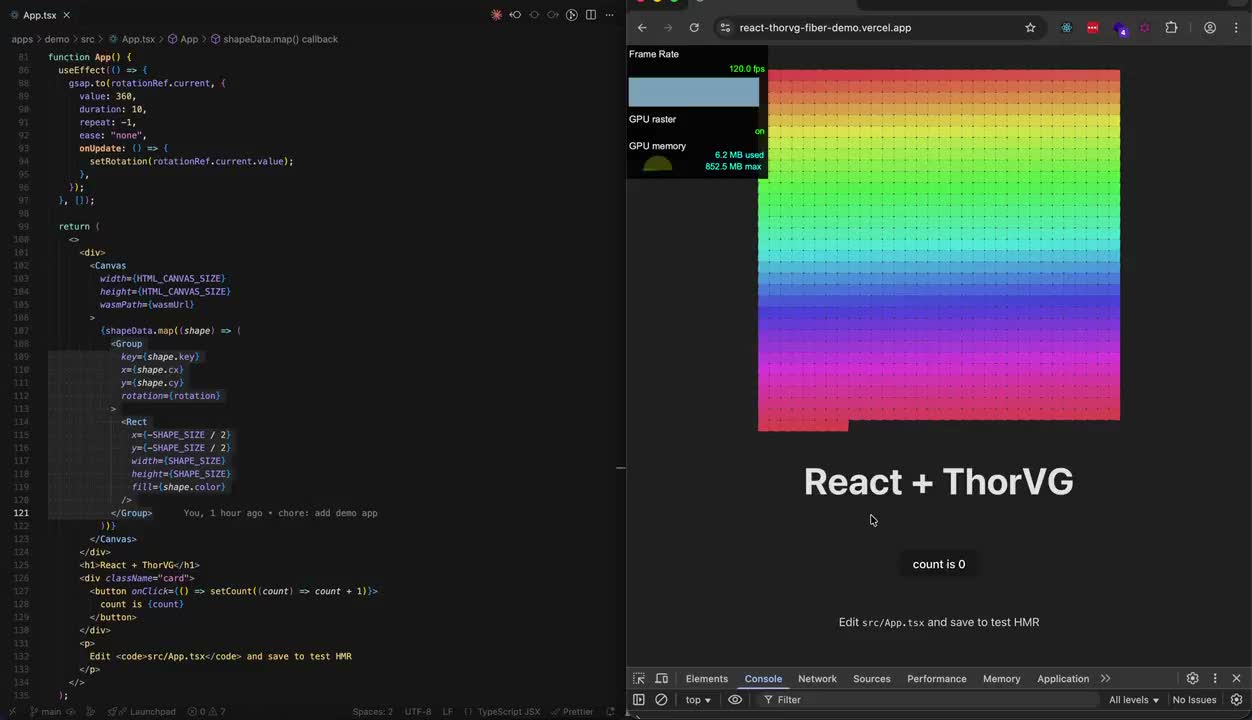Click the GPU memory '6.2 MB used' readout
1252x720 pixels.
pyautogui.click(x=739, y=155)
